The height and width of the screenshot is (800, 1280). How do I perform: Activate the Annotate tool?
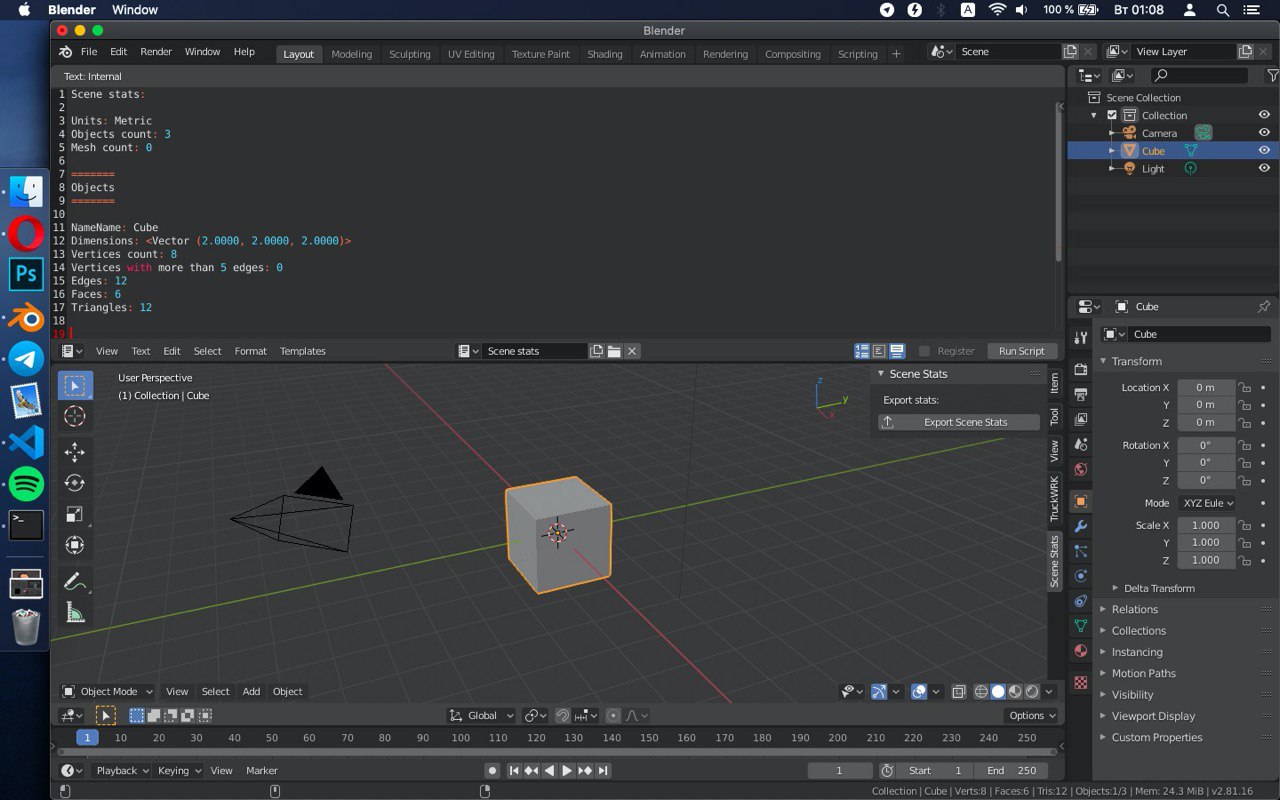pos(75,581)
